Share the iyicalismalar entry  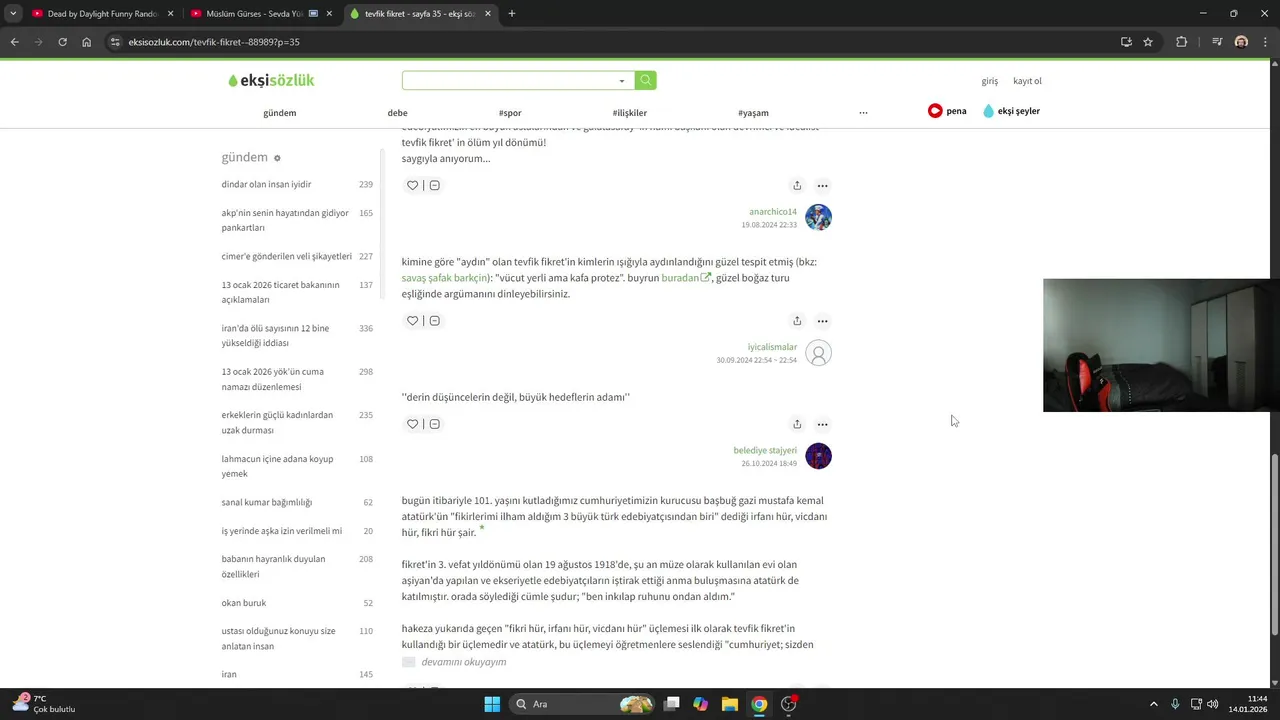point(797,321)
